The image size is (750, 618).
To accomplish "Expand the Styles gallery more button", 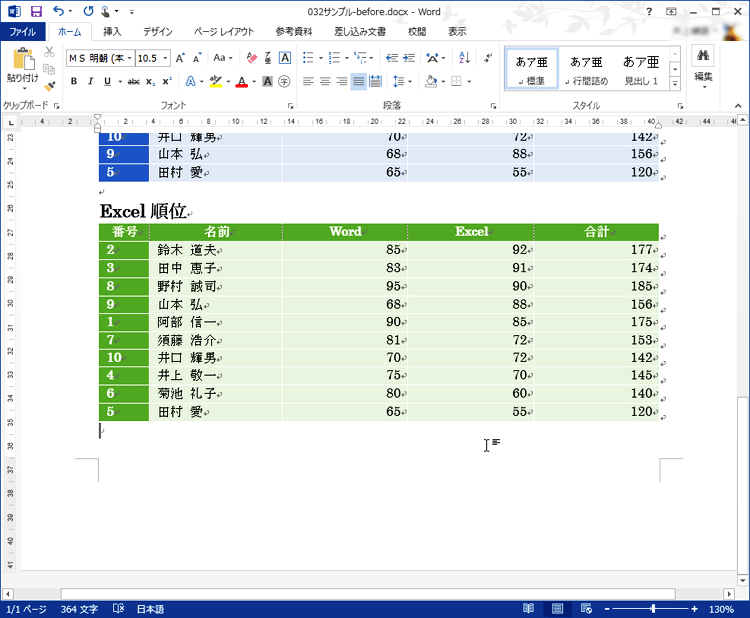I will pos(675,84).
